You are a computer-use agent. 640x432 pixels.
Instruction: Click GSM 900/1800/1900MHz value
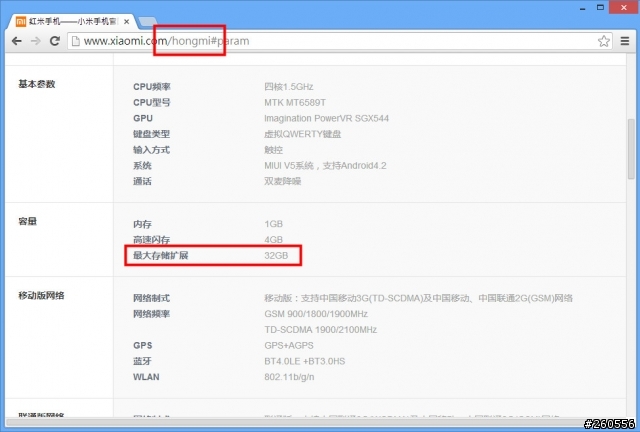[316, 314]
